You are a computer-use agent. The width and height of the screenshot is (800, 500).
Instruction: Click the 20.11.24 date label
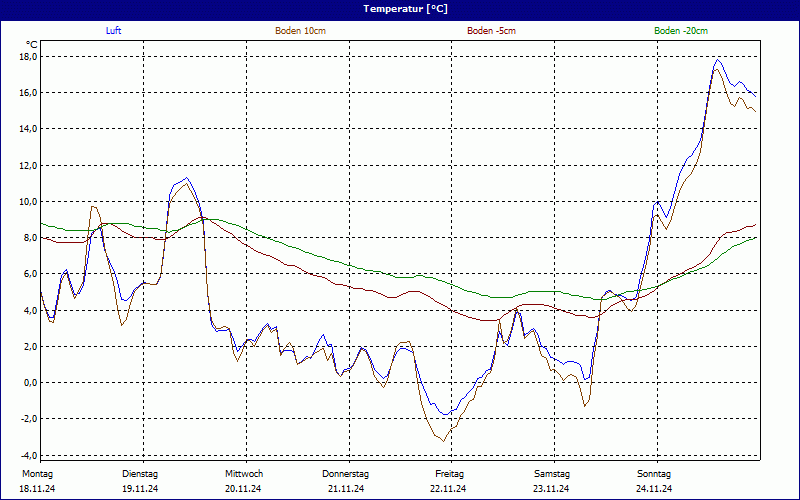tap(243, 489)
